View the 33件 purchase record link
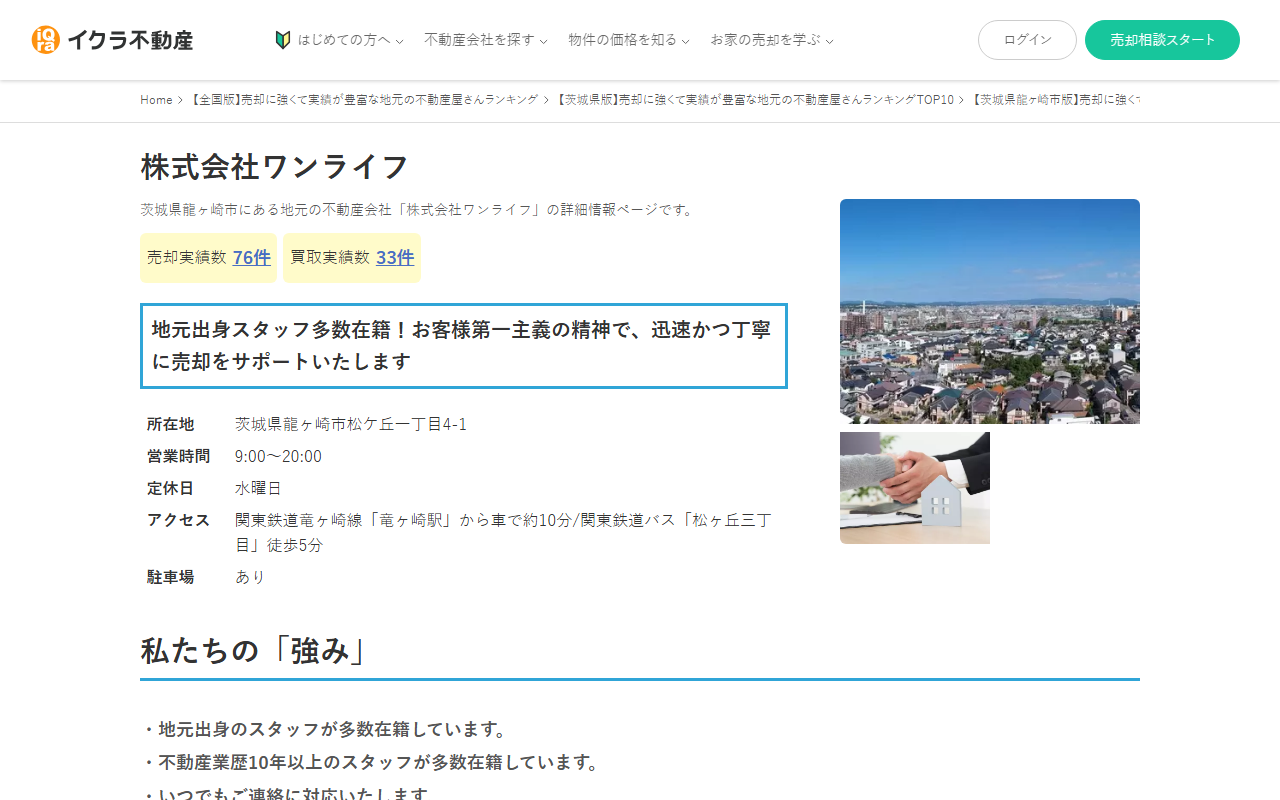 (x=395, y=257)
